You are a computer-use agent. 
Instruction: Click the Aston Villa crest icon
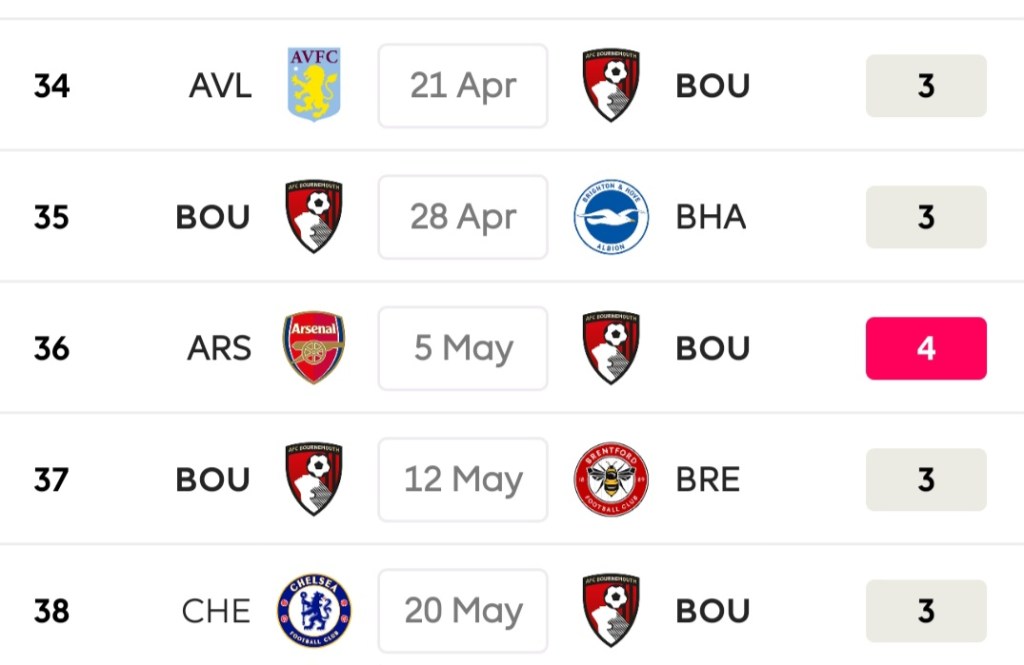pos(314,85)
